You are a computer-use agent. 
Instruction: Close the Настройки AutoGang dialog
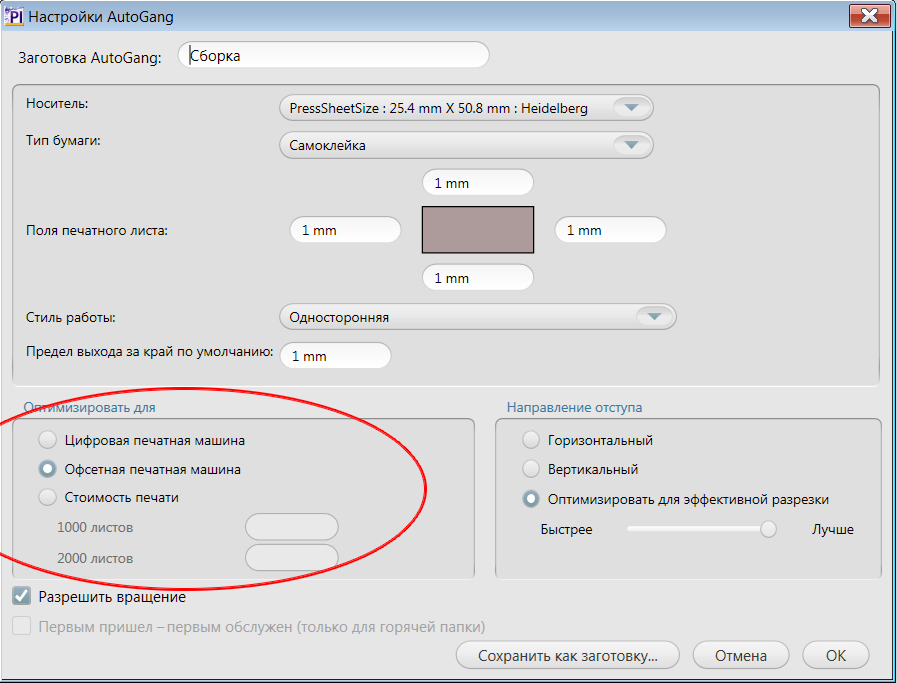pos(869,15)
